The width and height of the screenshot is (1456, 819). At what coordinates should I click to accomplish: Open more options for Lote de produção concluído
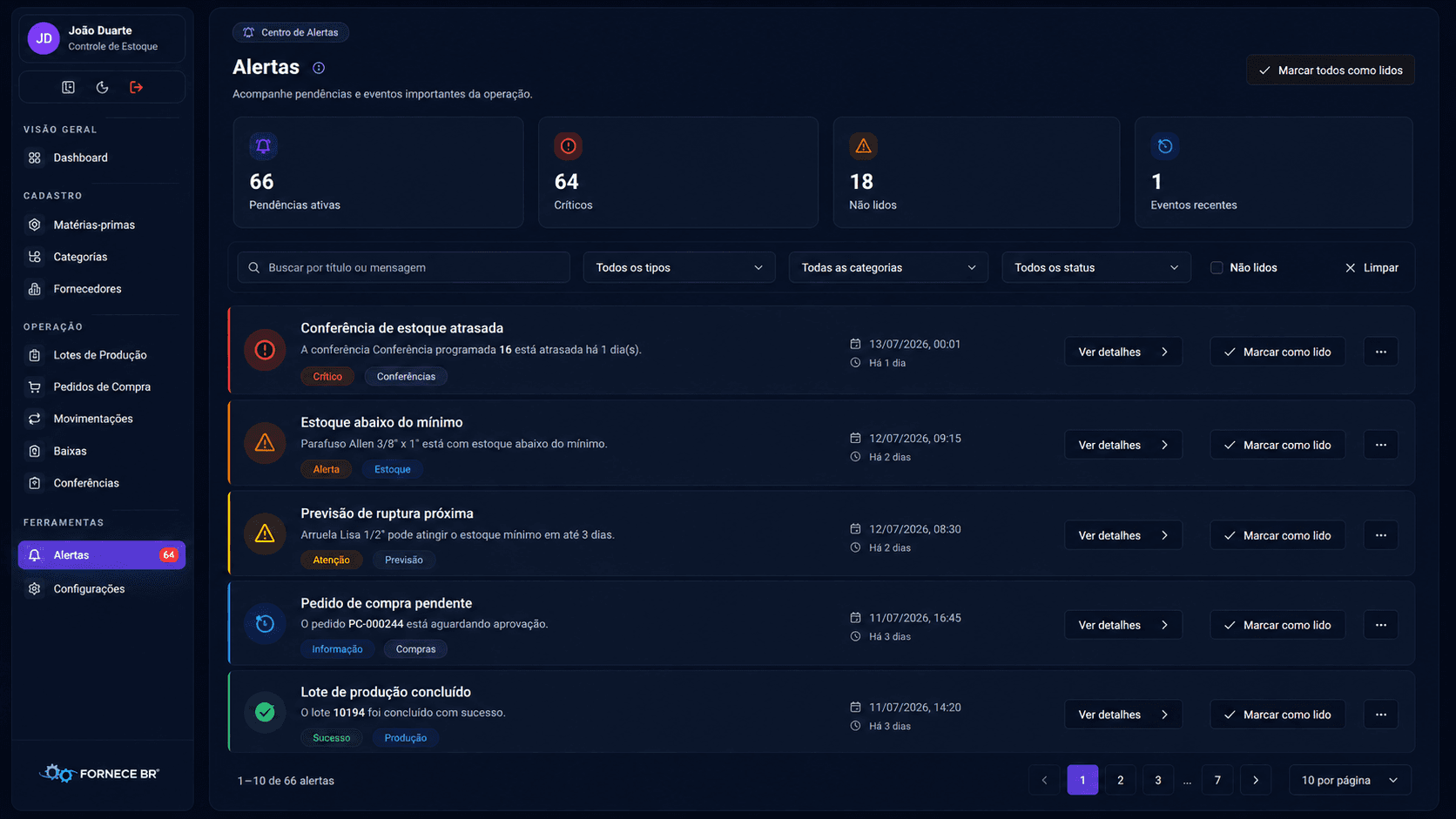click(1381, 715)
